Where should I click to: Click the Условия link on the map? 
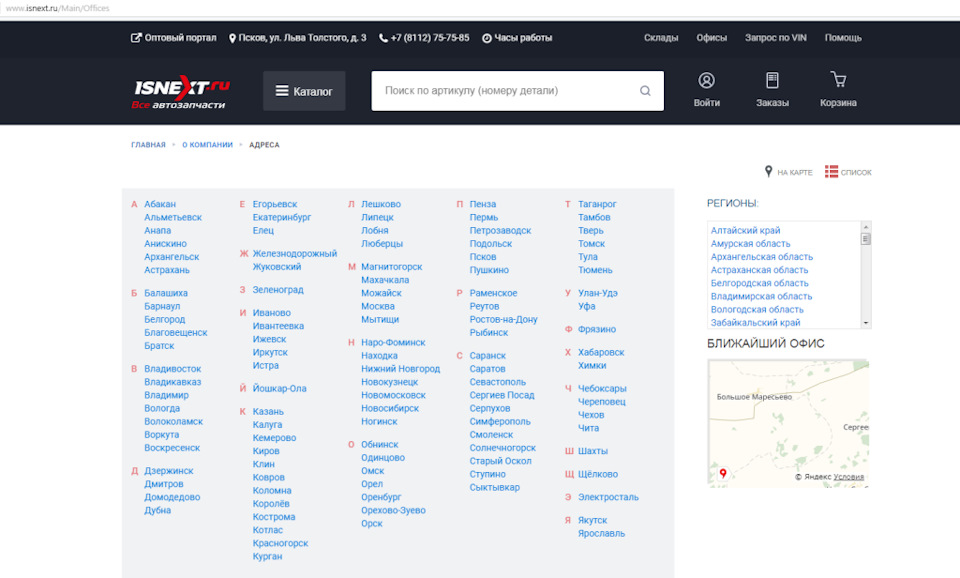(x=849, y=477)
